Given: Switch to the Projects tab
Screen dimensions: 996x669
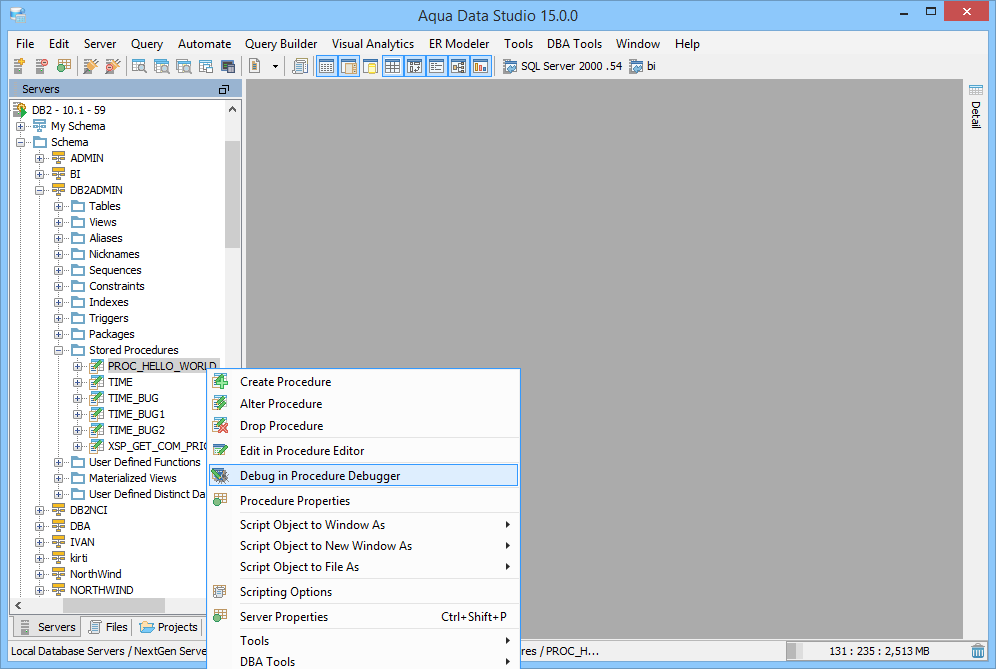Looking at the screenshot, I should tap(169, 627).
